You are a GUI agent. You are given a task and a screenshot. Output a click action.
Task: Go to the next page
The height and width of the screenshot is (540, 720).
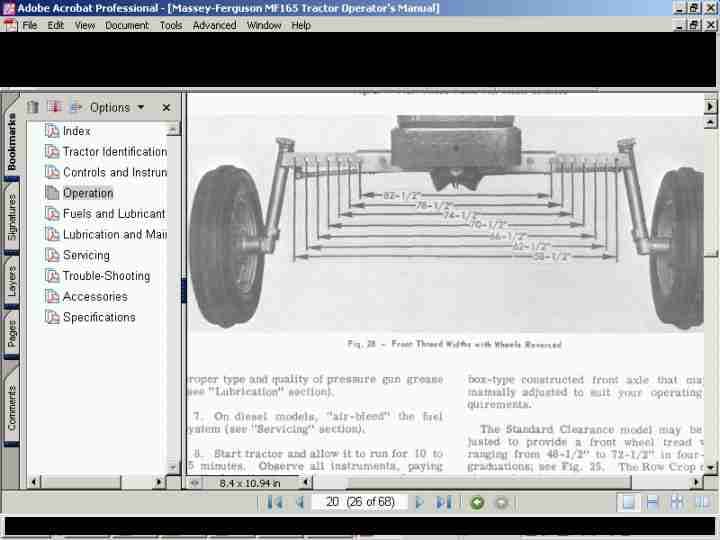pos(419,502)
